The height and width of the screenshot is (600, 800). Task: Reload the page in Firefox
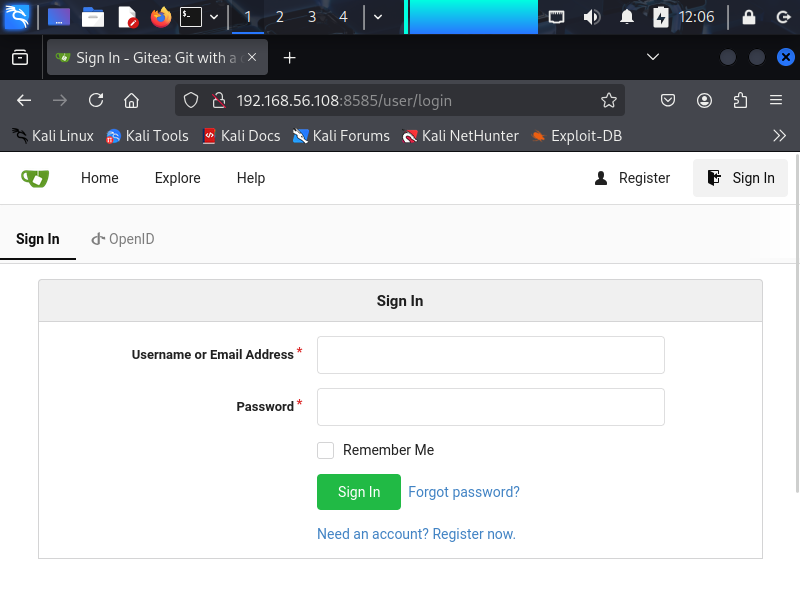coord(96,100)
